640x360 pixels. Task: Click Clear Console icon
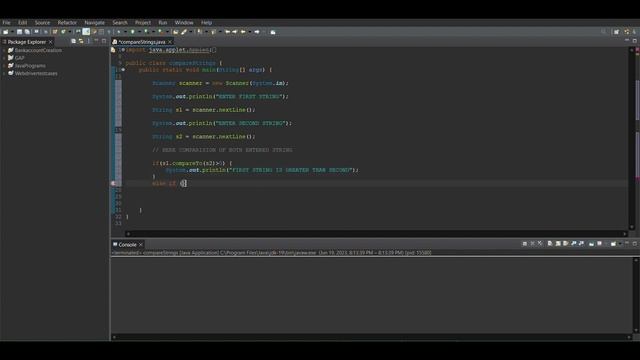(550, 244)
